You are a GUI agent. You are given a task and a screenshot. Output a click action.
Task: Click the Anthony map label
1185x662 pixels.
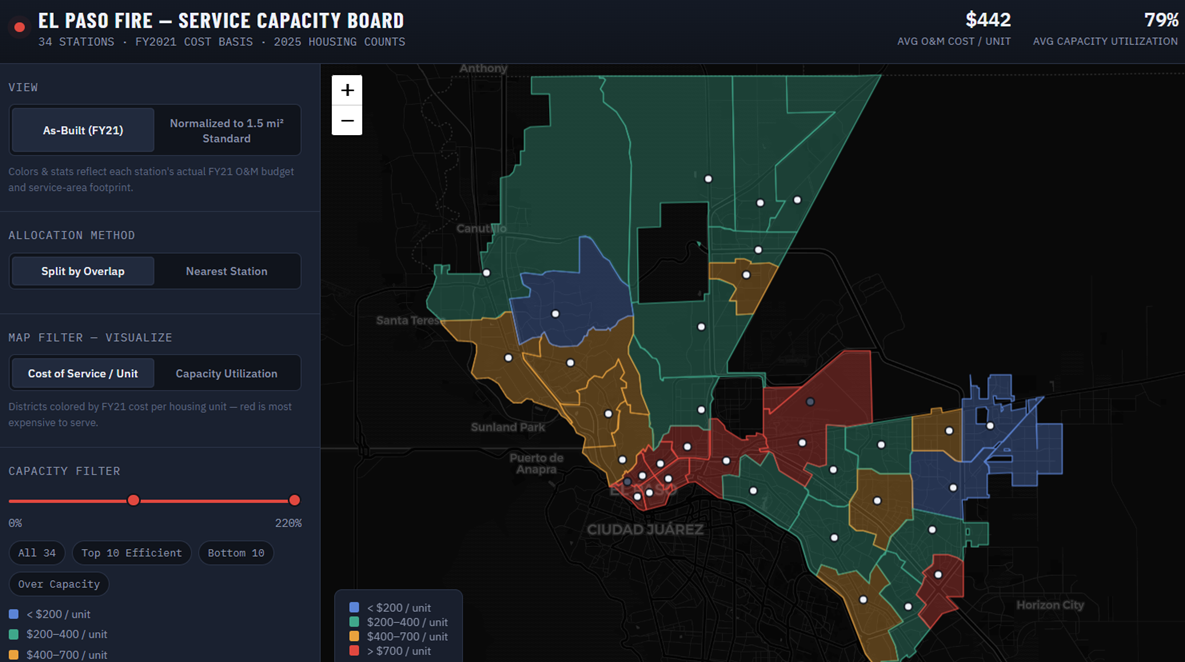[484, 68]
